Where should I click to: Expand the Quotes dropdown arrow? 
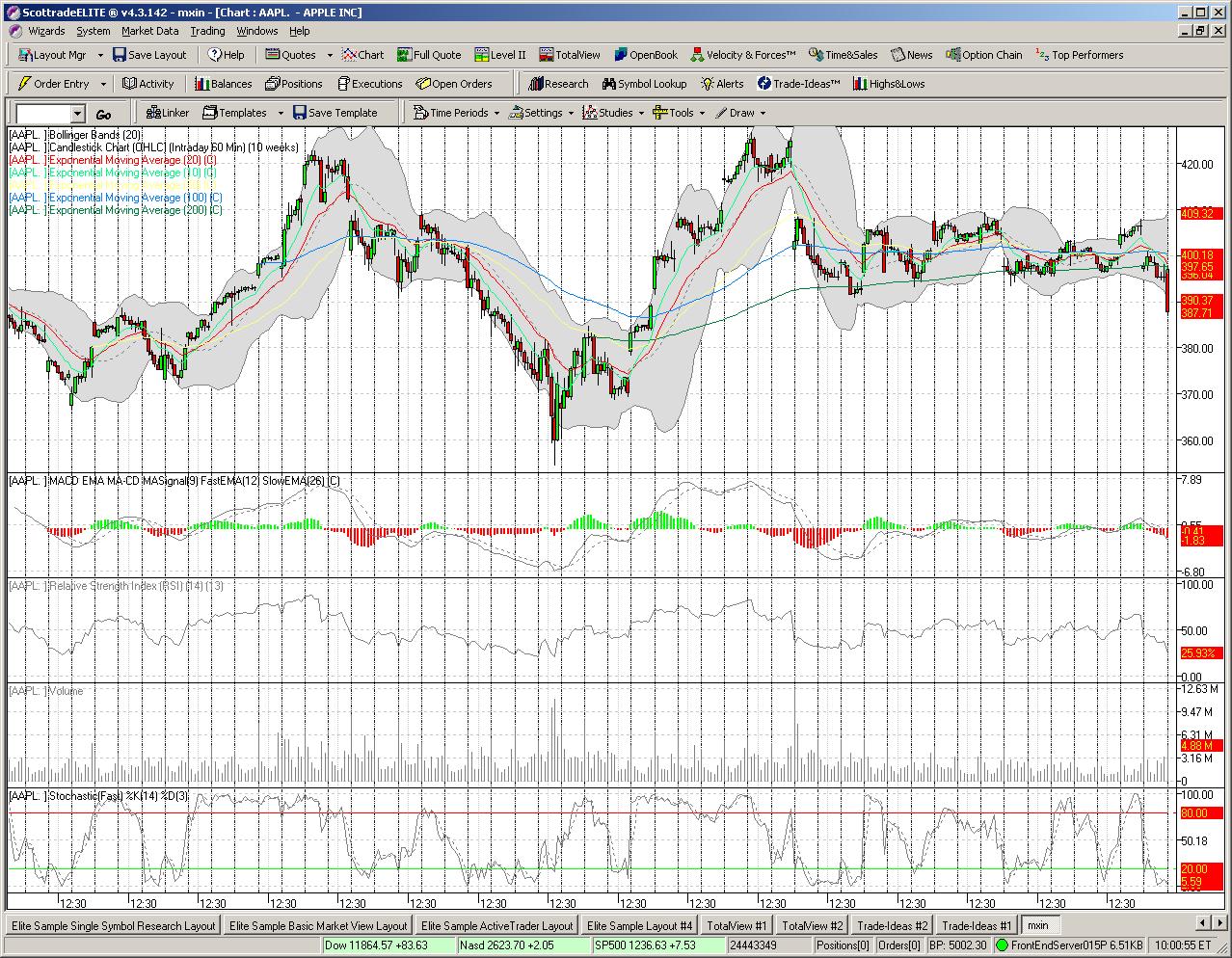[330, 55]
